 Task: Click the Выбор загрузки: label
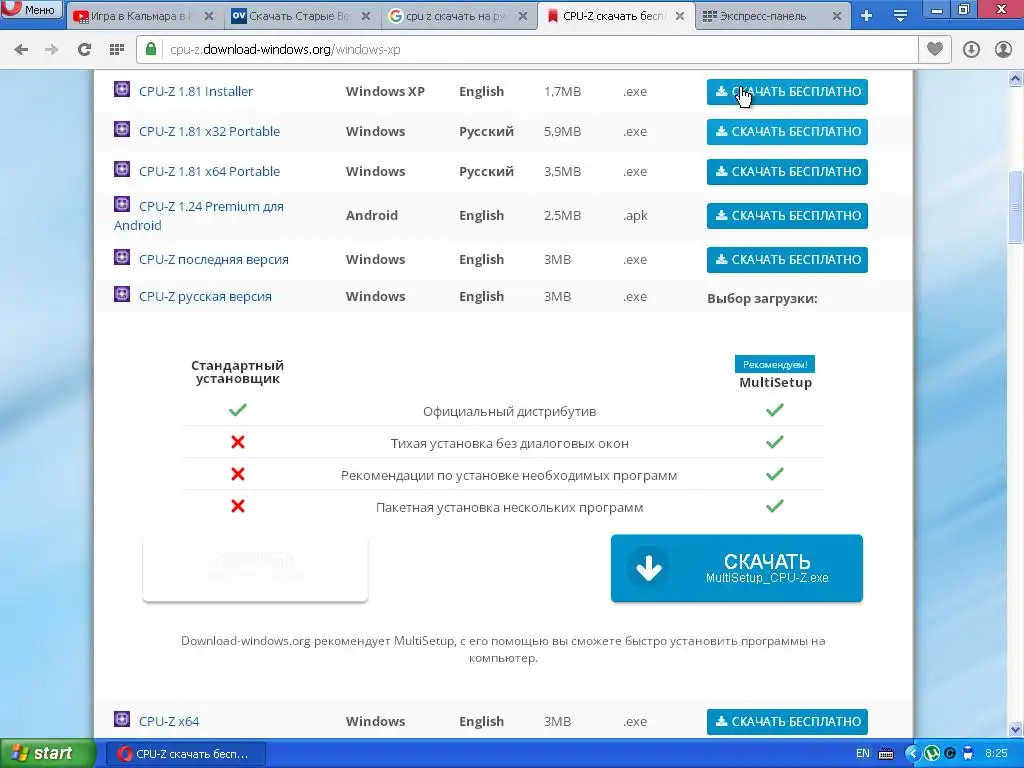[x=762, y=298]
